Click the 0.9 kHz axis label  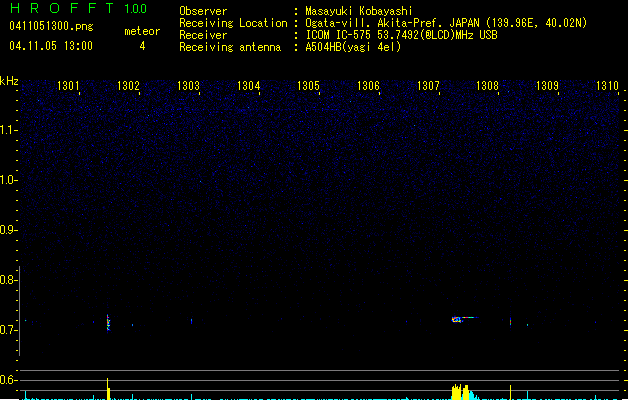click(7, 230)
